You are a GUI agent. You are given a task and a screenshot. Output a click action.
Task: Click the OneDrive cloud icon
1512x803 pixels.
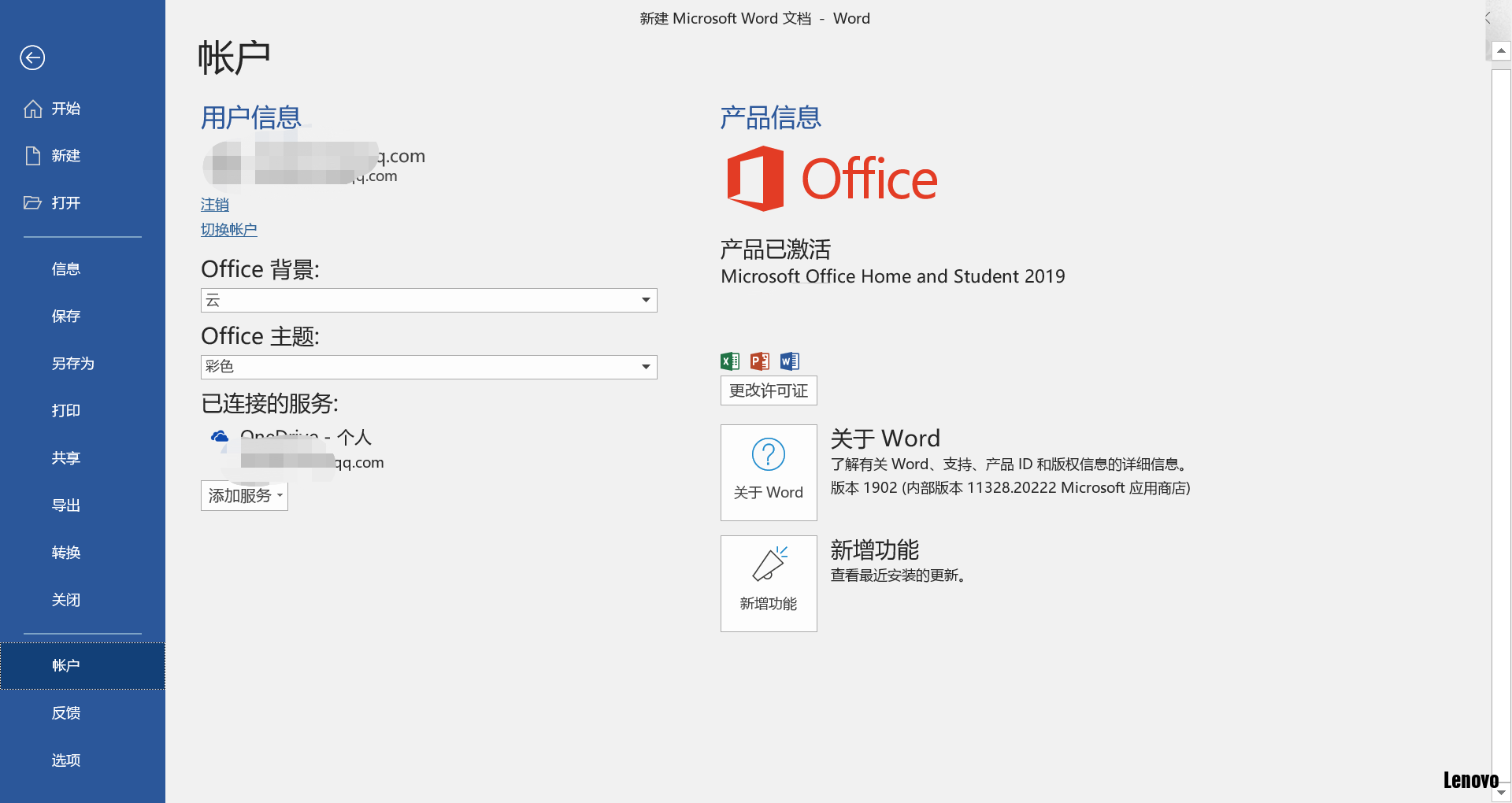coord(220,436)
